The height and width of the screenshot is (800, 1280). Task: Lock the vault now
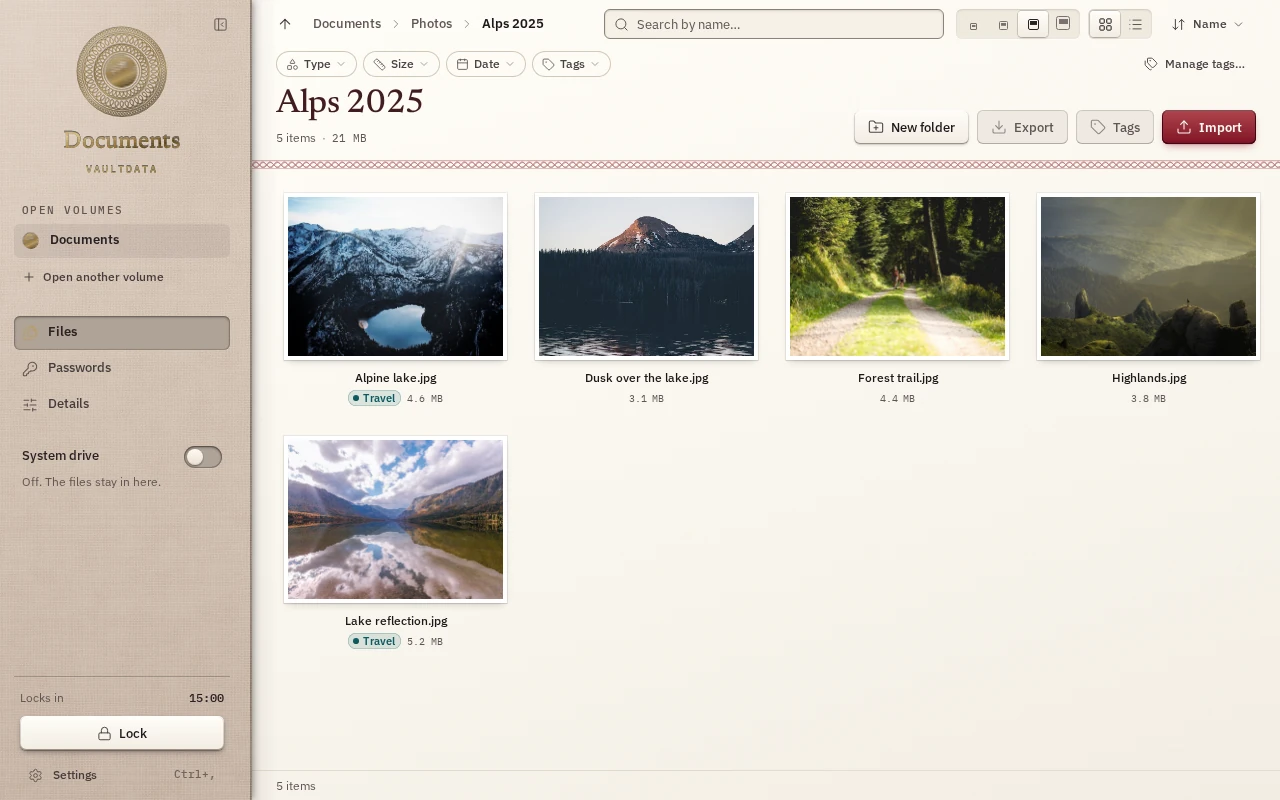(122, 733)
